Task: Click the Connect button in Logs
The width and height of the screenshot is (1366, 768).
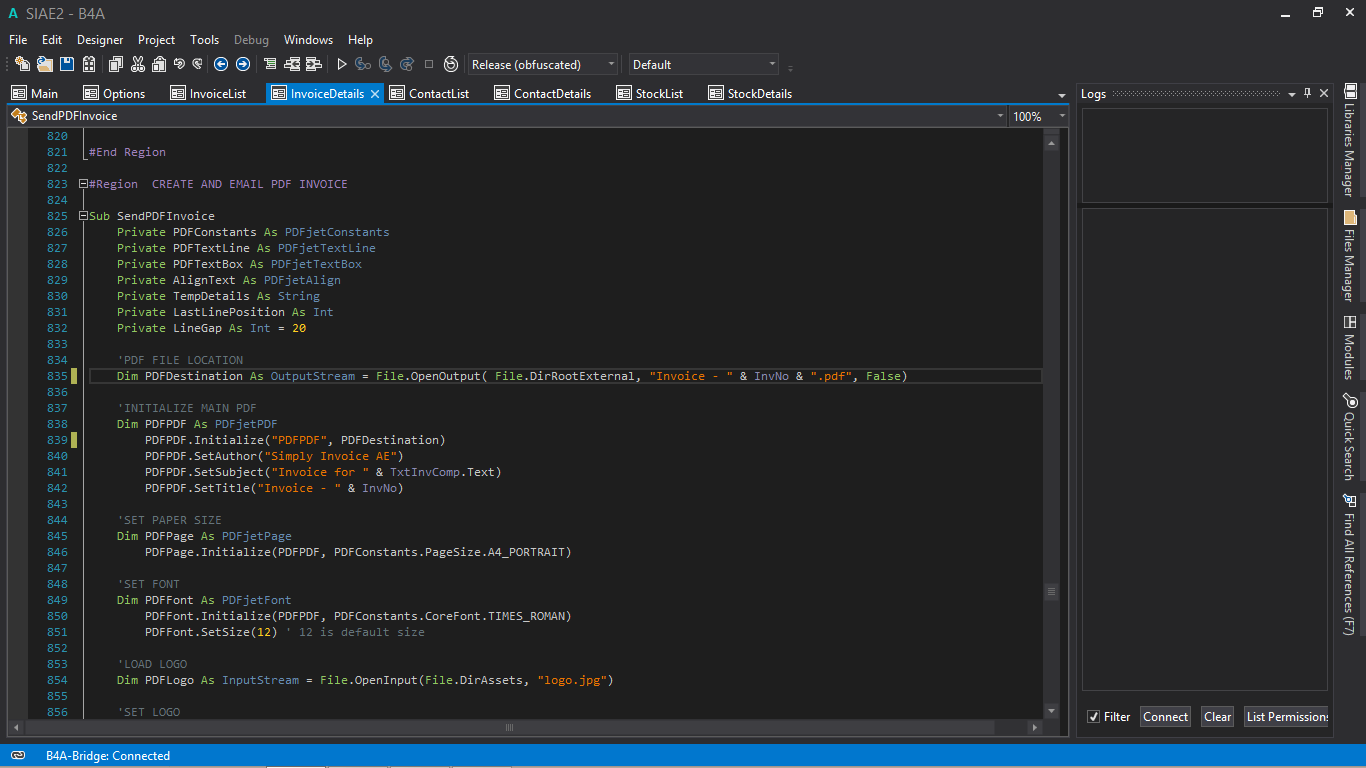Action: (x=1166, y=717)
